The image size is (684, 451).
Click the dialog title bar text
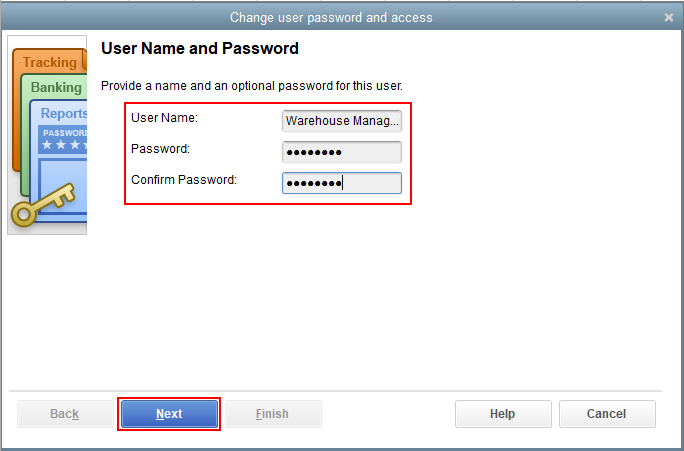coord(332,17)
